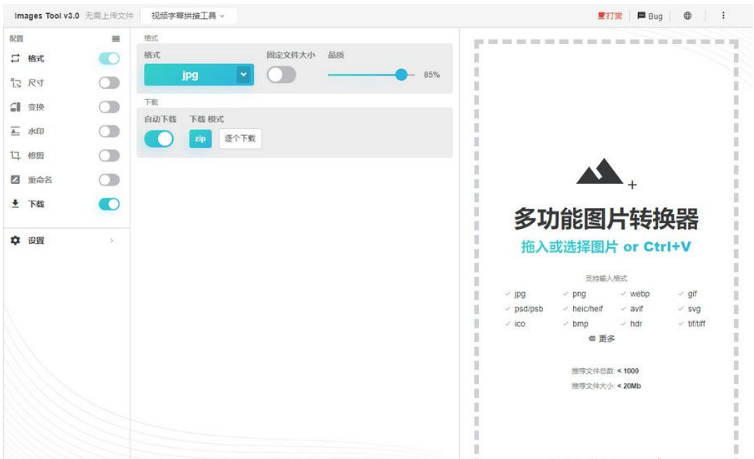
Task: Open language options via the globe icon
Action: pos(687,16)
